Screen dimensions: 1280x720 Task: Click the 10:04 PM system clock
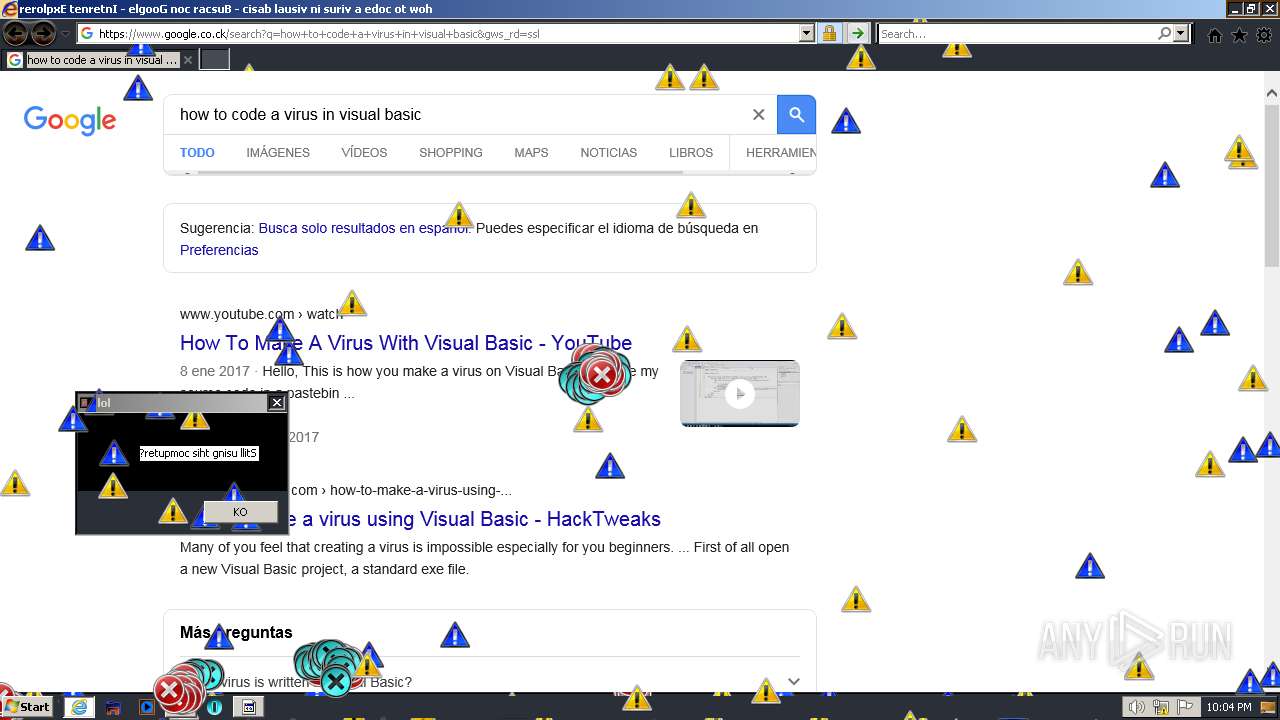1228,707
